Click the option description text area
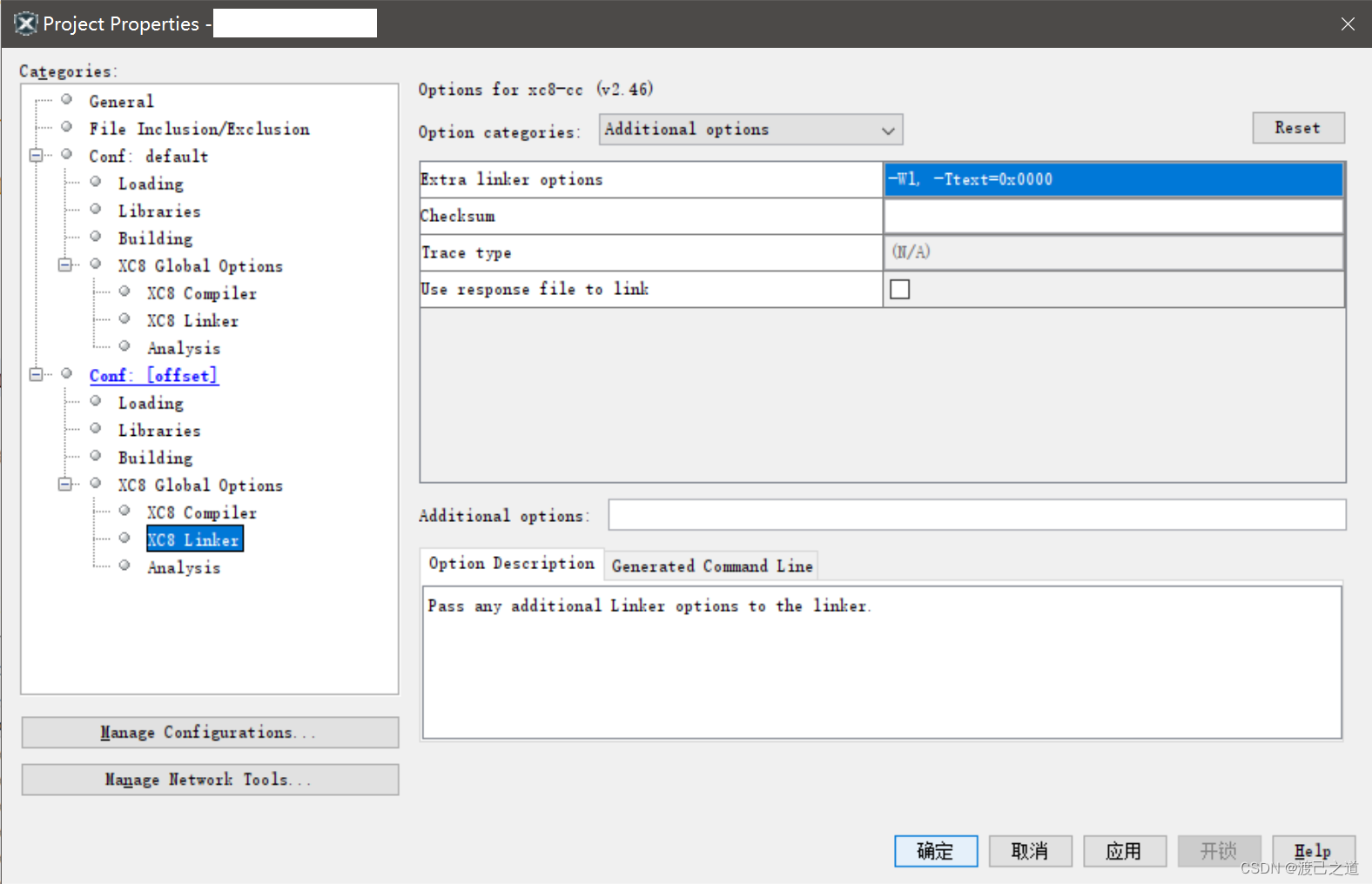 click(x=882, y=662)
